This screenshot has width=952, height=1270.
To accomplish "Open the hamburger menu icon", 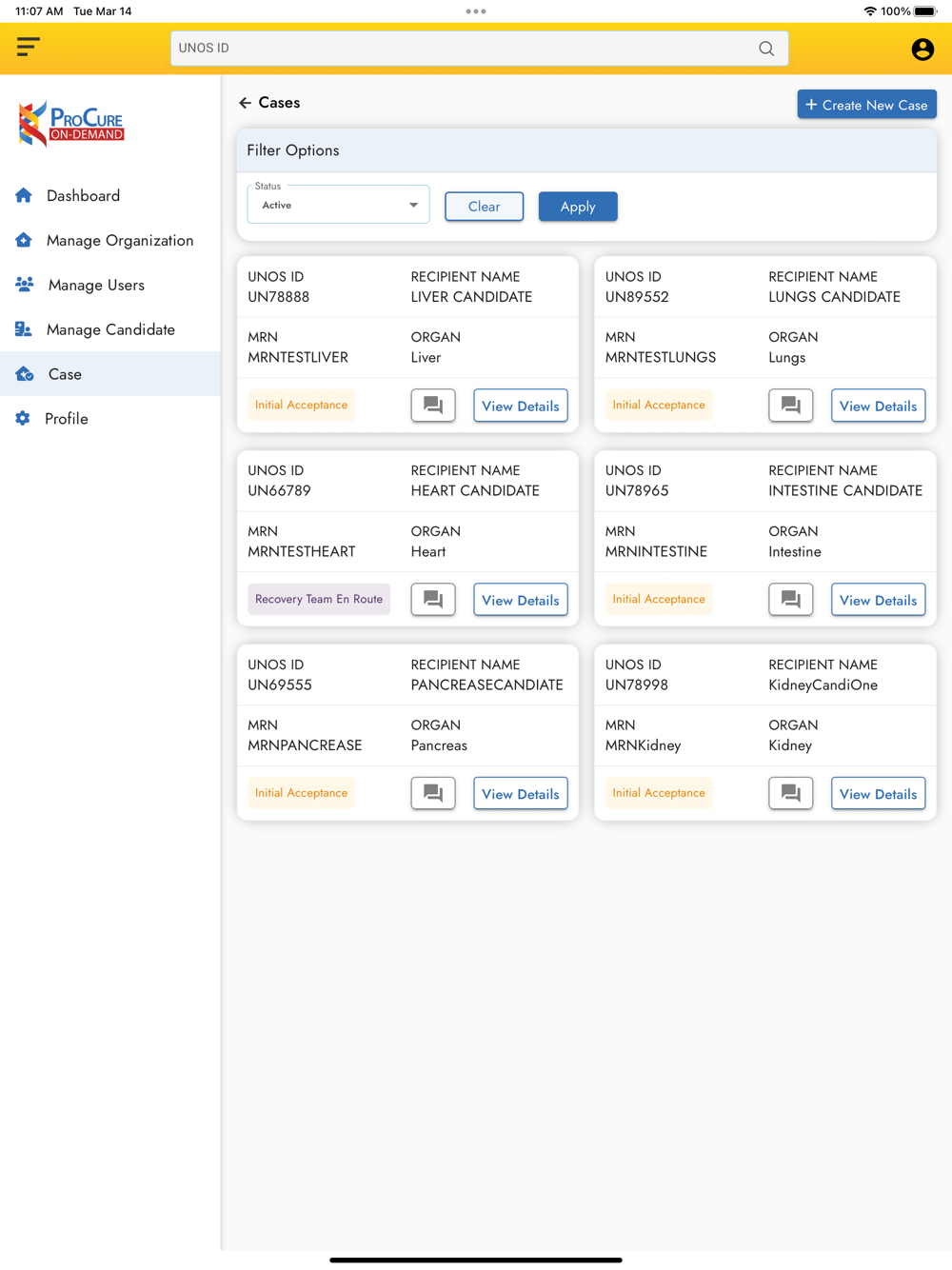I will click(x=28, y=47).
